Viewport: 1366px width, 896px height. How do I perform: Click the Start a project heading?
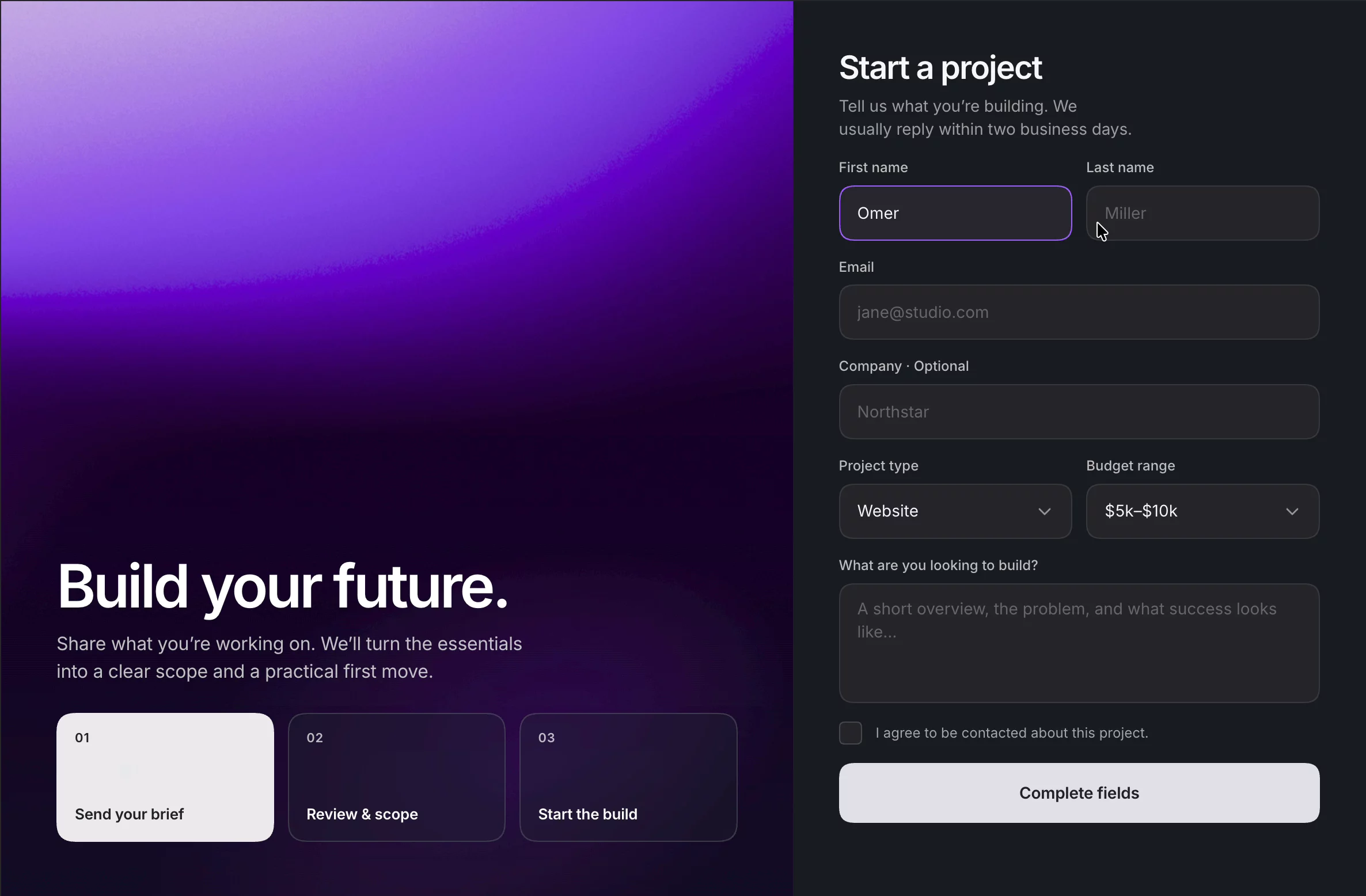940,68
